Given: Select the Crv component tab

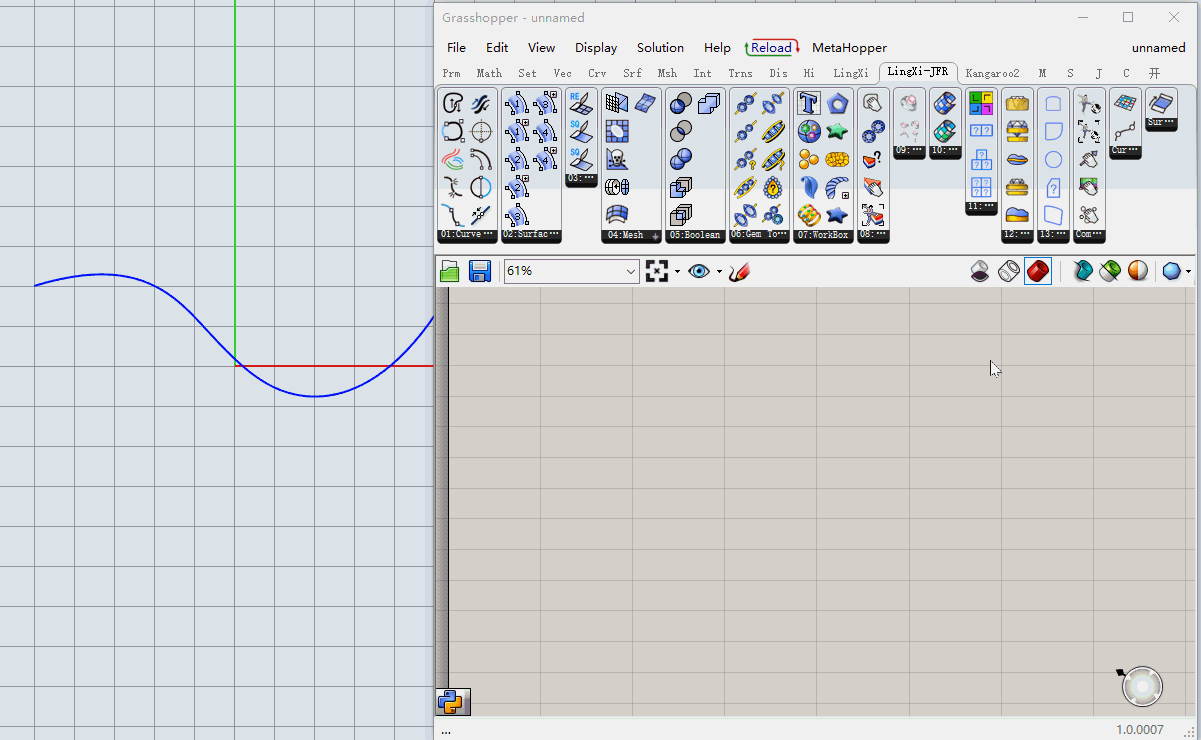Looking at the screenshot, I should (x=597, y=74).
